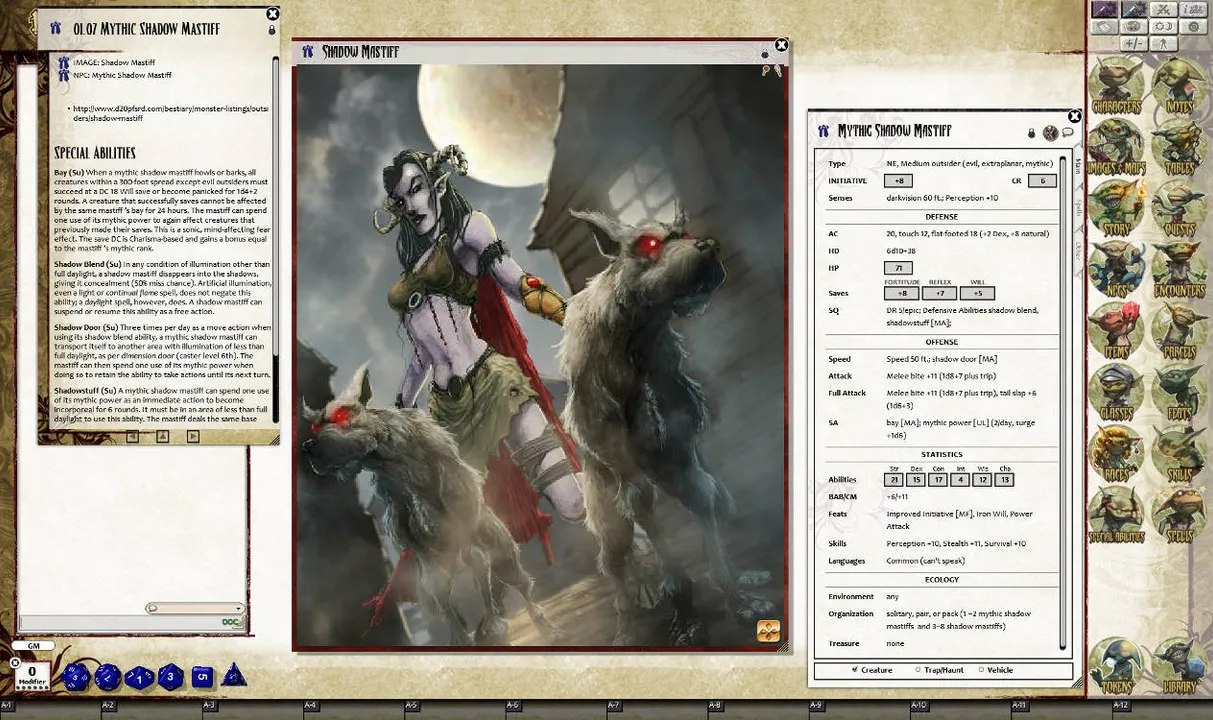Click the Modifier box showing 0

pyautogui.click(x=32, y=674)
